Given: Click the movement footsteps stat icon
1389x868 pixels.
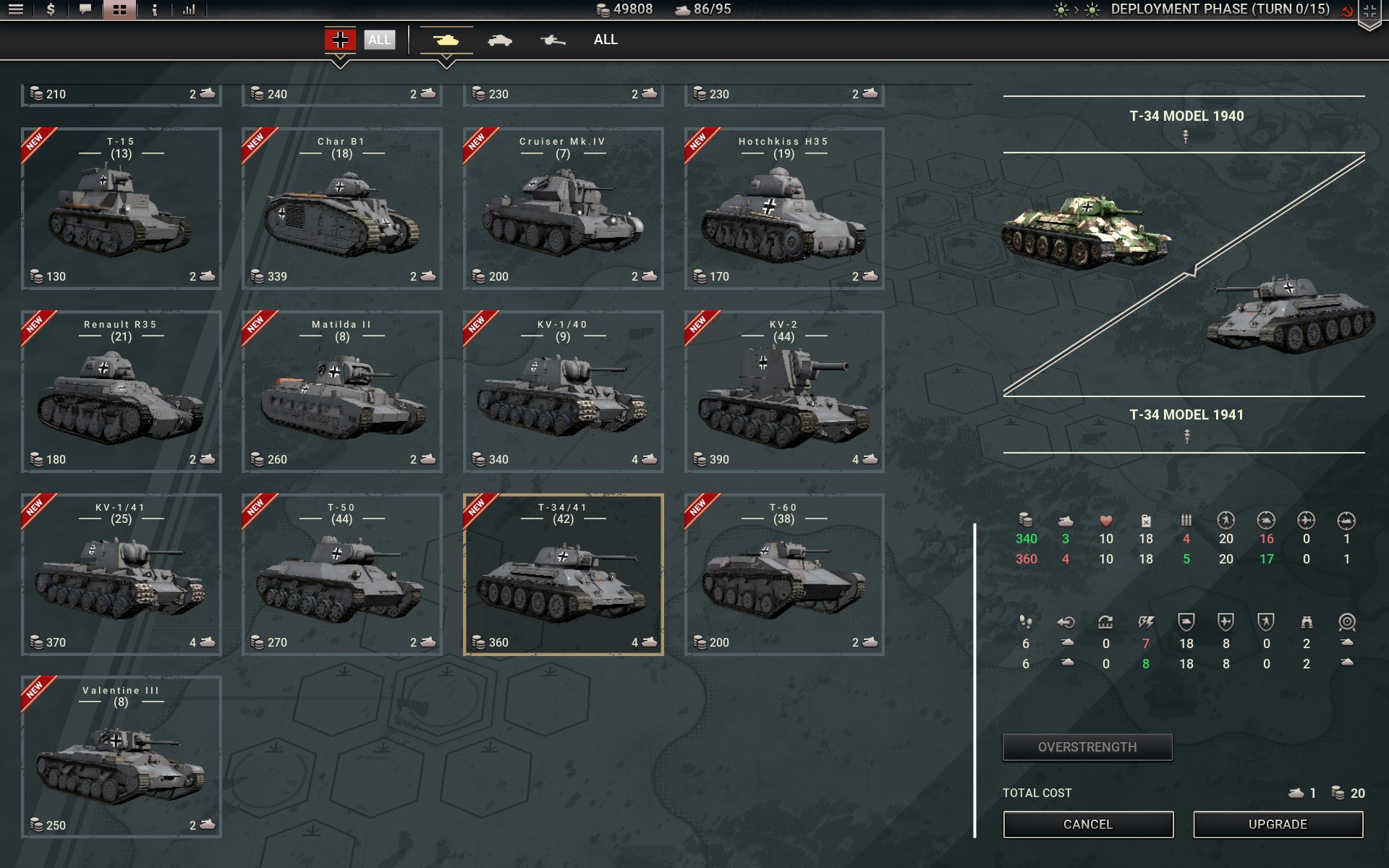Looking at the screenshot, I should (1026, 622).
